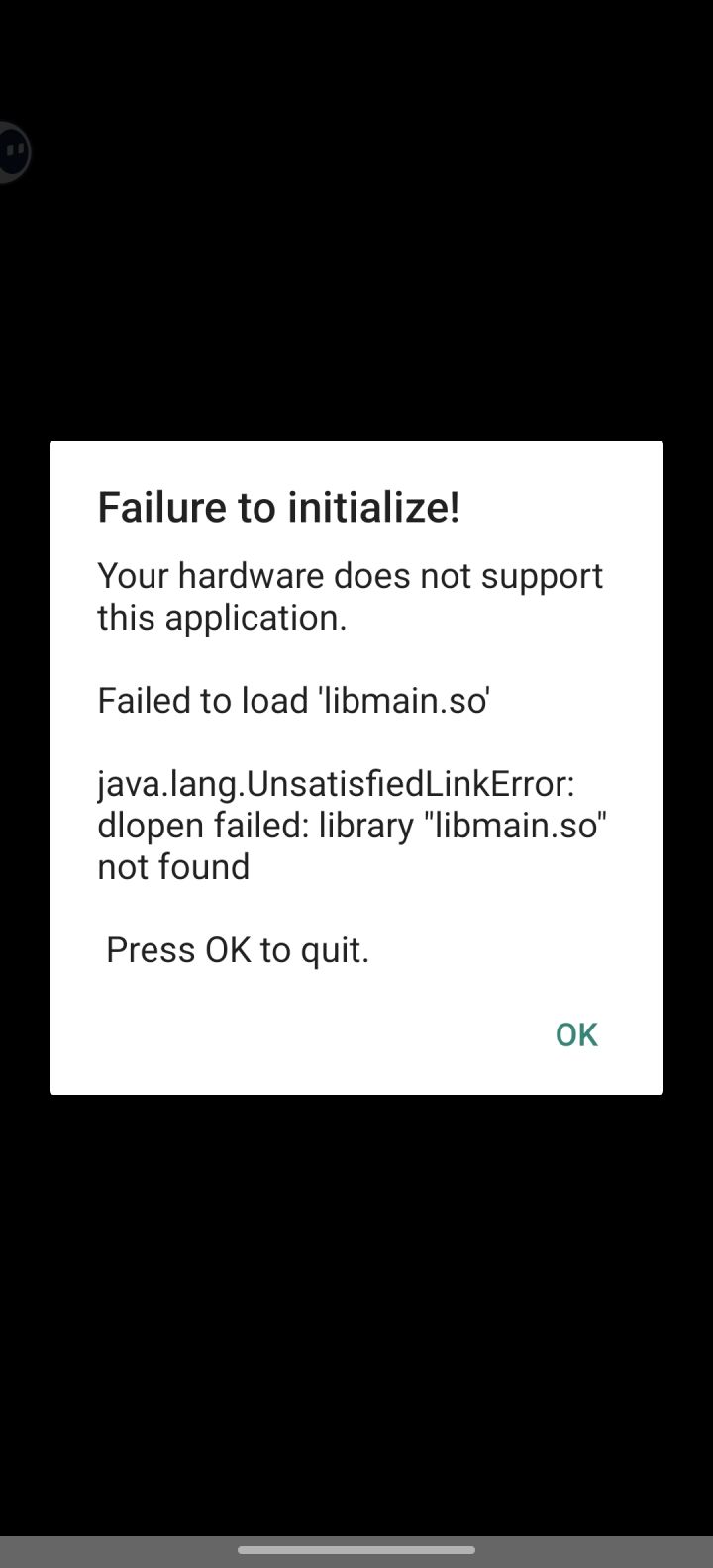Select the 'Failure to initialize!' dialog title
This screenshot has width=713, height=1568.
point(278,507)
